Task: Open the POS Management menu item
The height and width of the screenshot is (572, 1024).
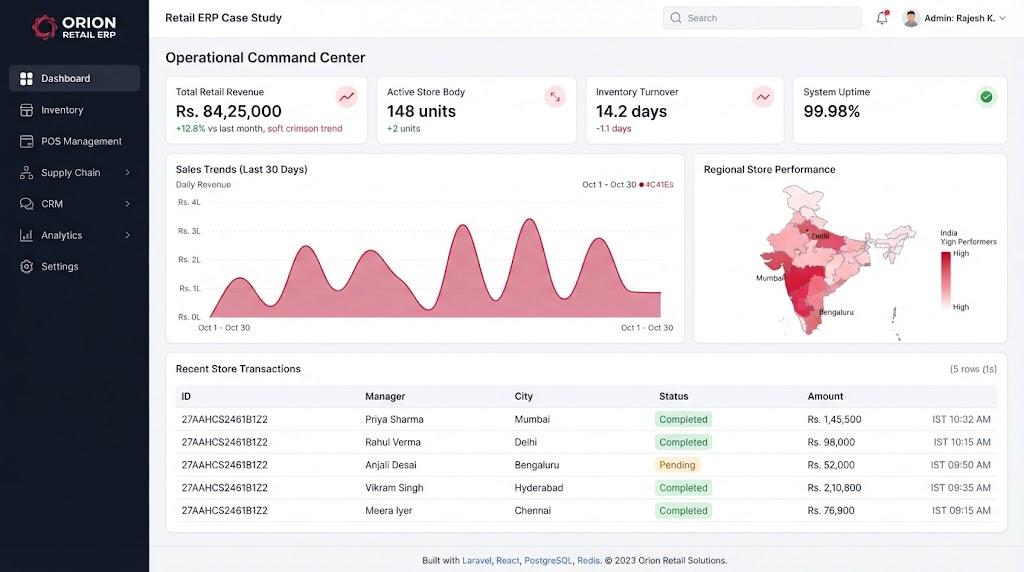Action: click(x=74, y=141)
